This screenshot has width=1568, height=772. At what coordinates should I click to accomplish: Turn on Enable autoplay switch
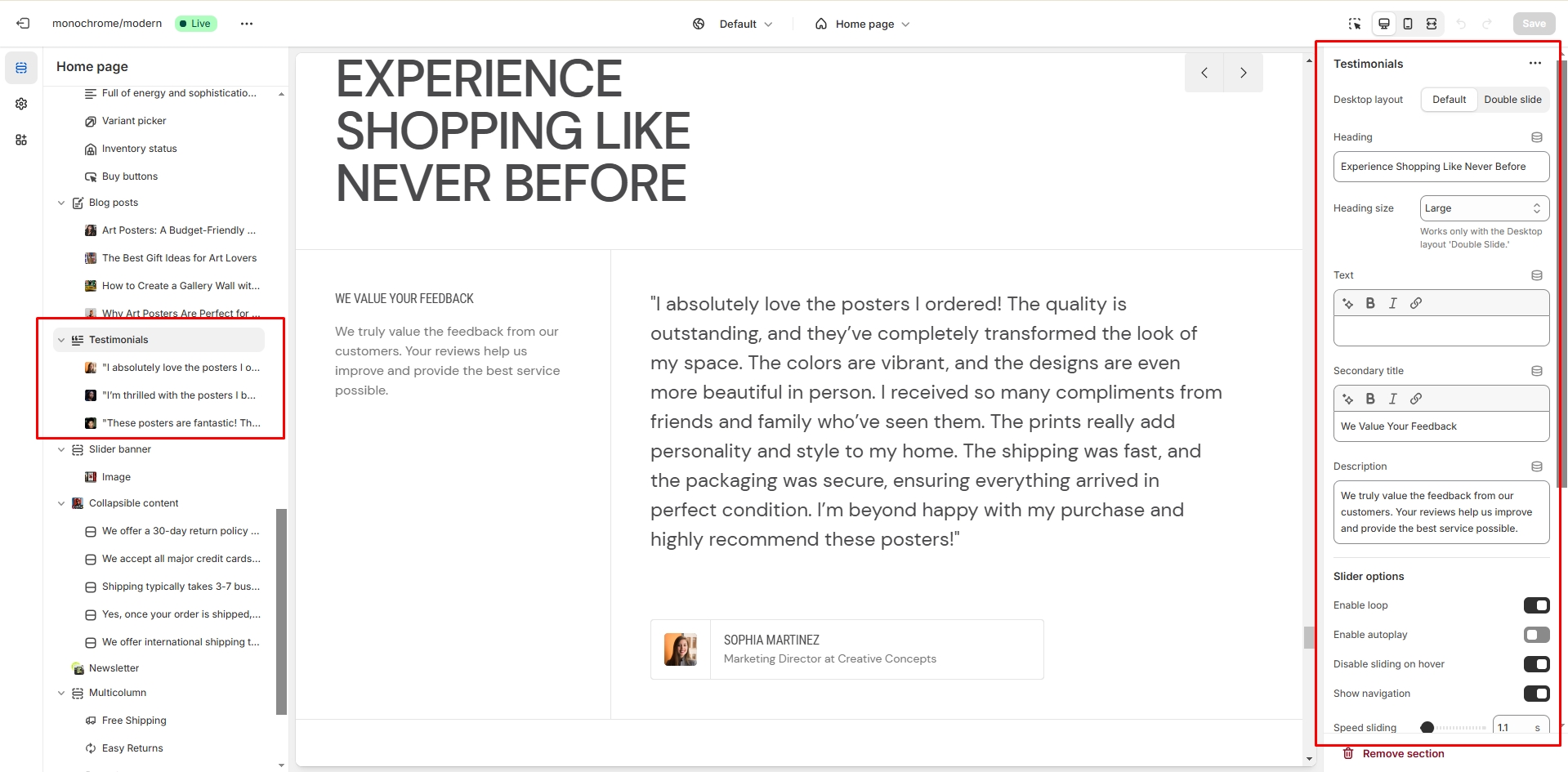coord(1536,635)
